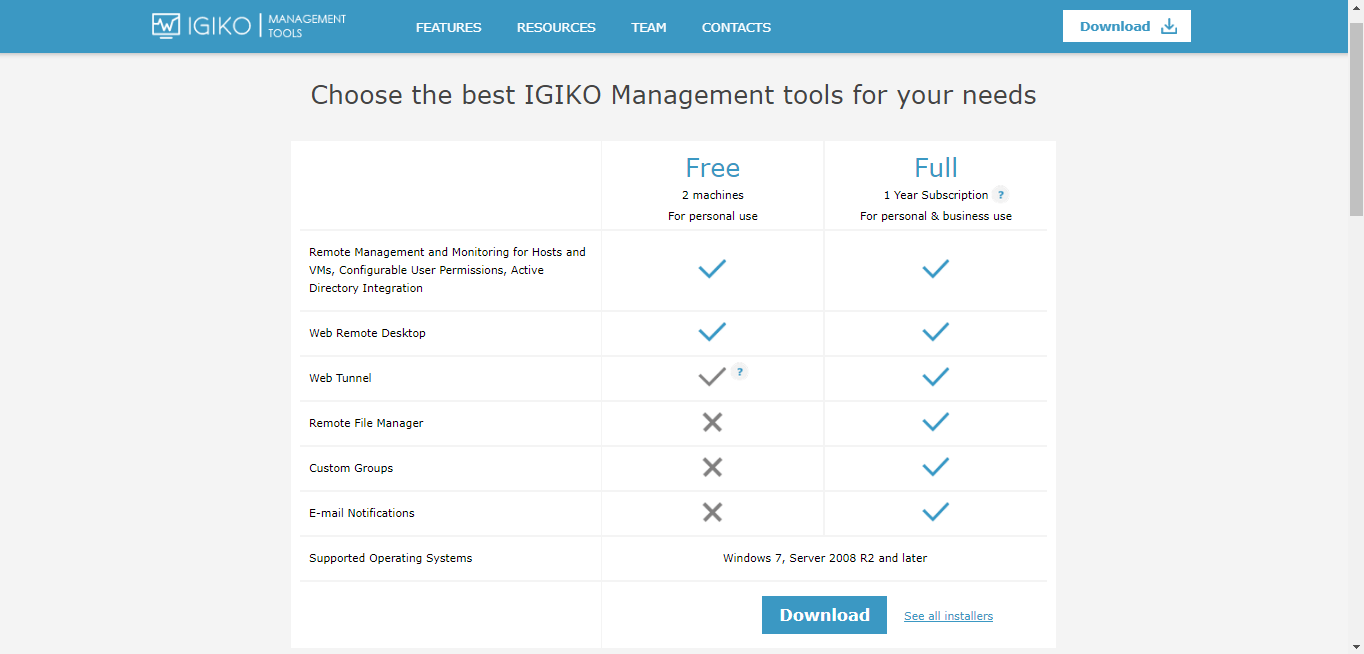This screenshot has width=1364, height=654.
Task: Click the Full checkmark for E-mail Notifications
Action: click(935, 512)
